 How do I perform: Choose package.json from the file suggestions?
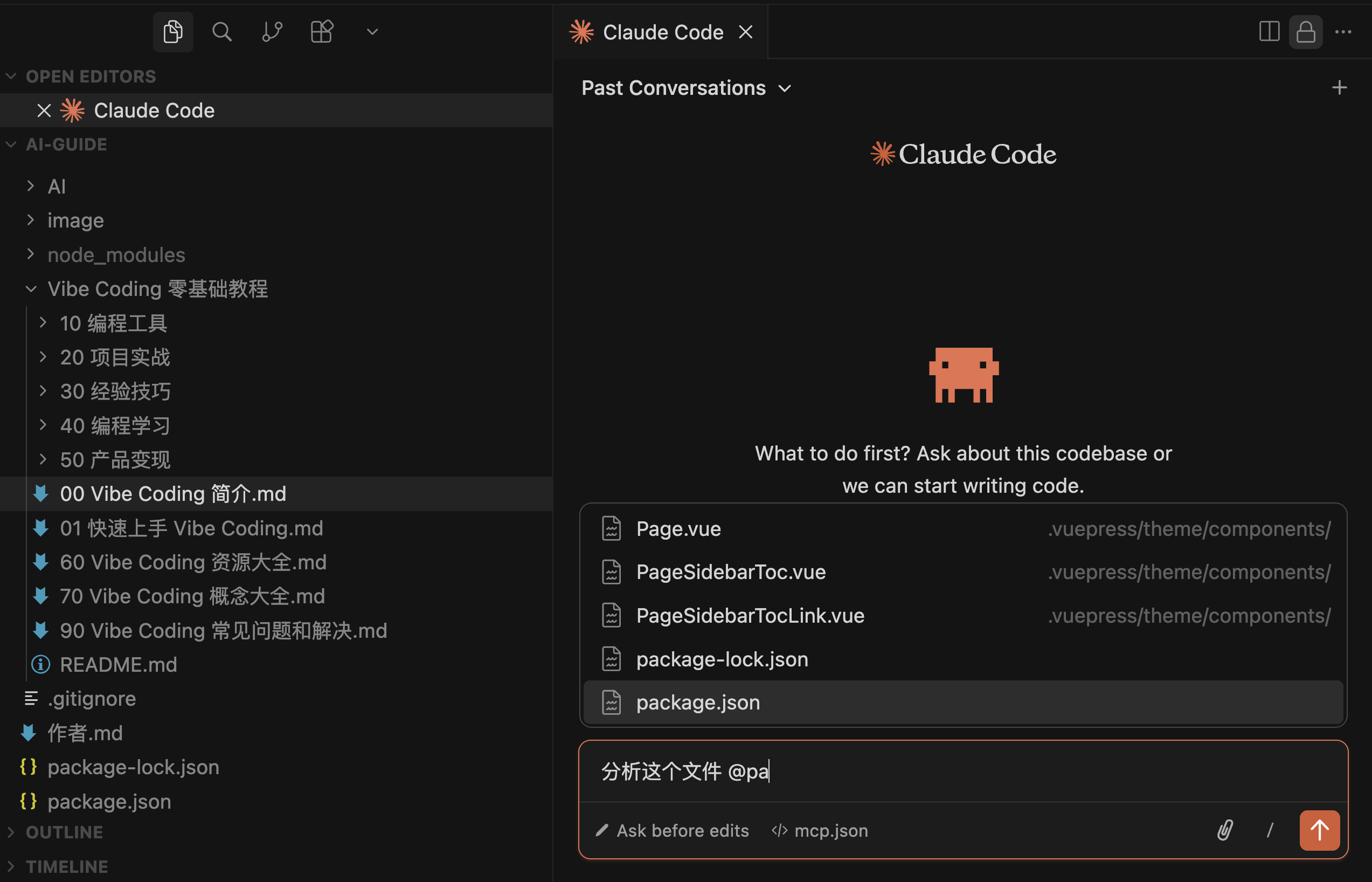click(697, 702)
